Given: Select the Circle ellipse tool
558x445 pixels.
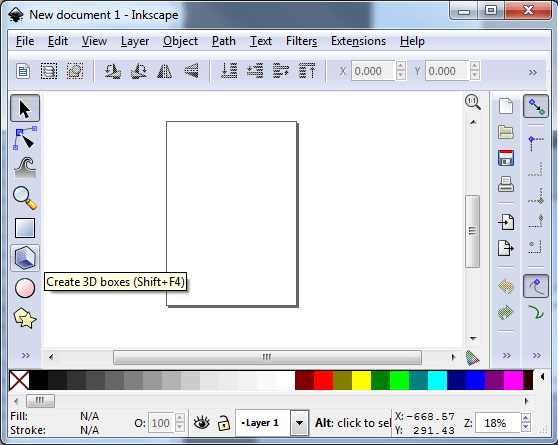Looking at the screenshot, I should (x=25, y=288).
